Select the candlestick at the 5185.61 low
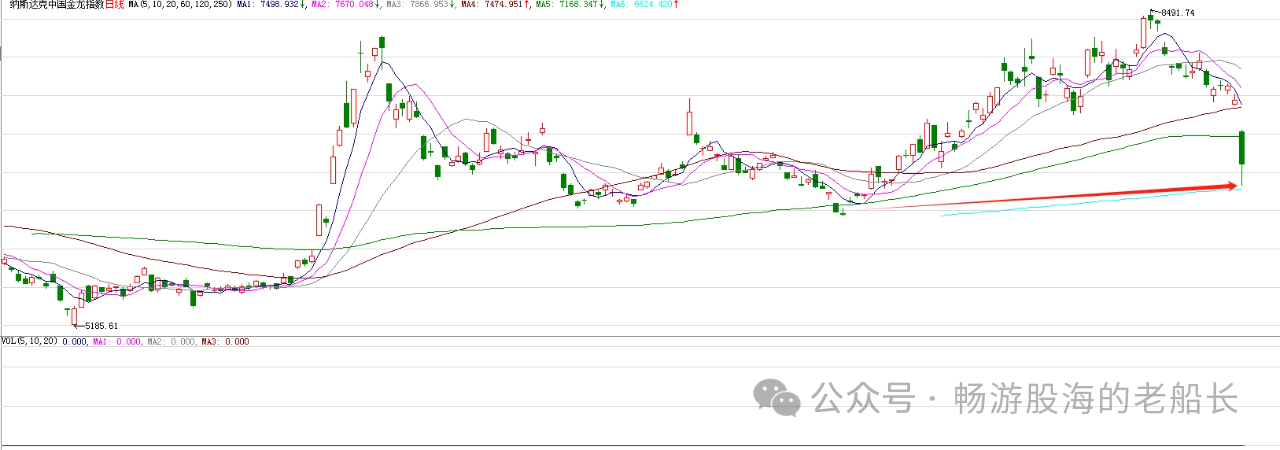 coord(73,315)
